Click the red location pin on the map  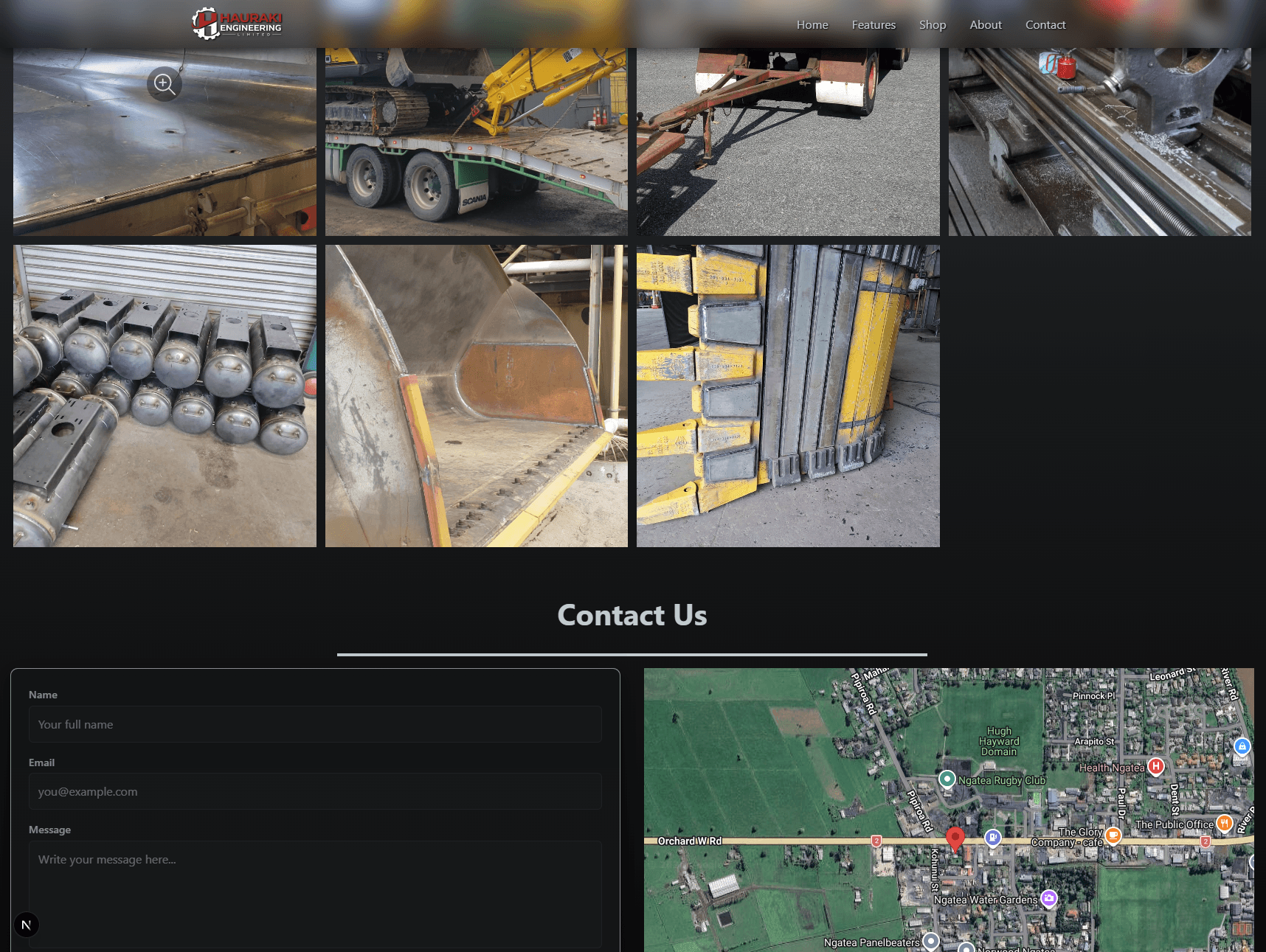pos(955,839)
